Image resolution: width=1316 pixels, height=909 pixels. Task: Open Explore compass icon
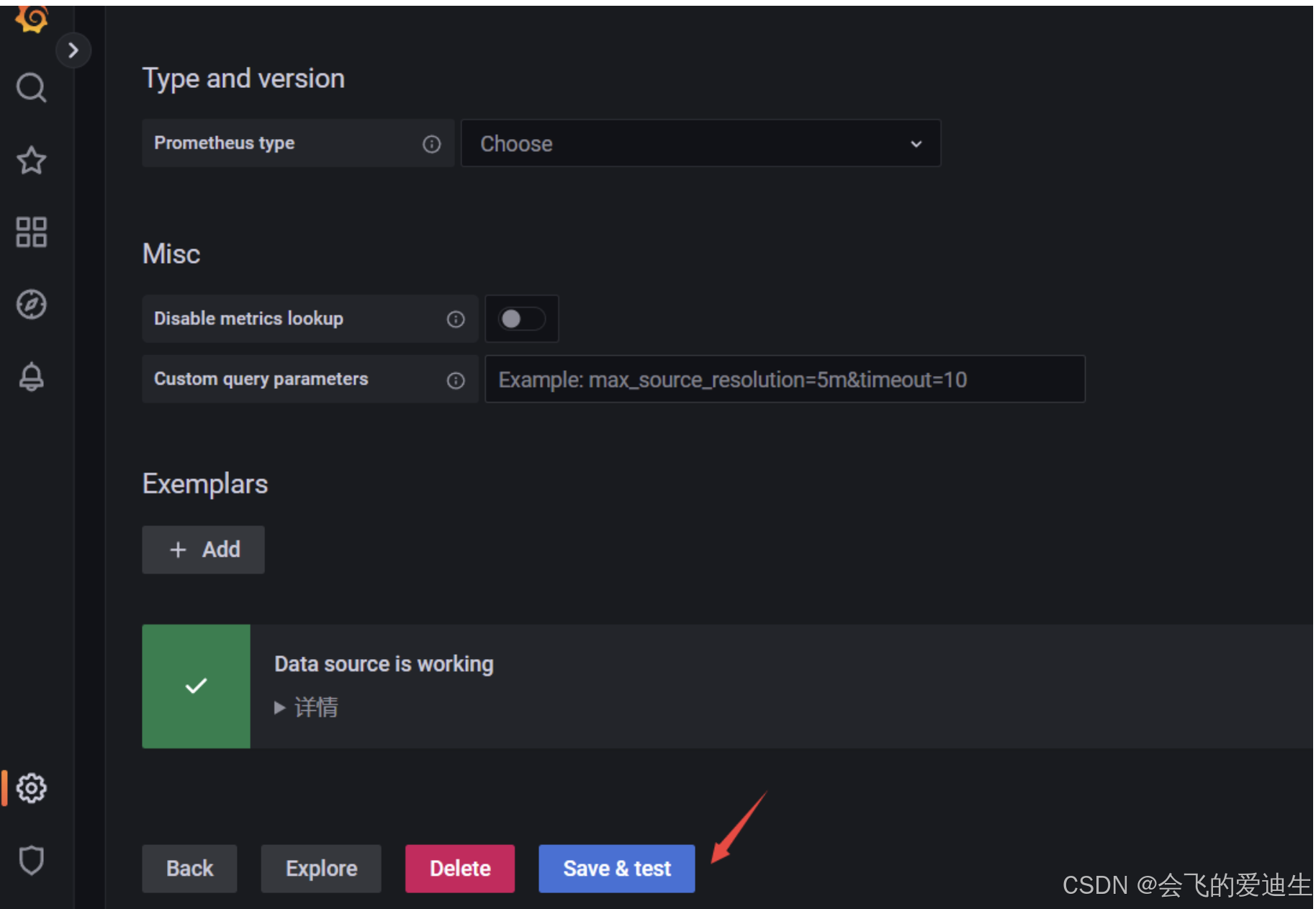(32, 304)
